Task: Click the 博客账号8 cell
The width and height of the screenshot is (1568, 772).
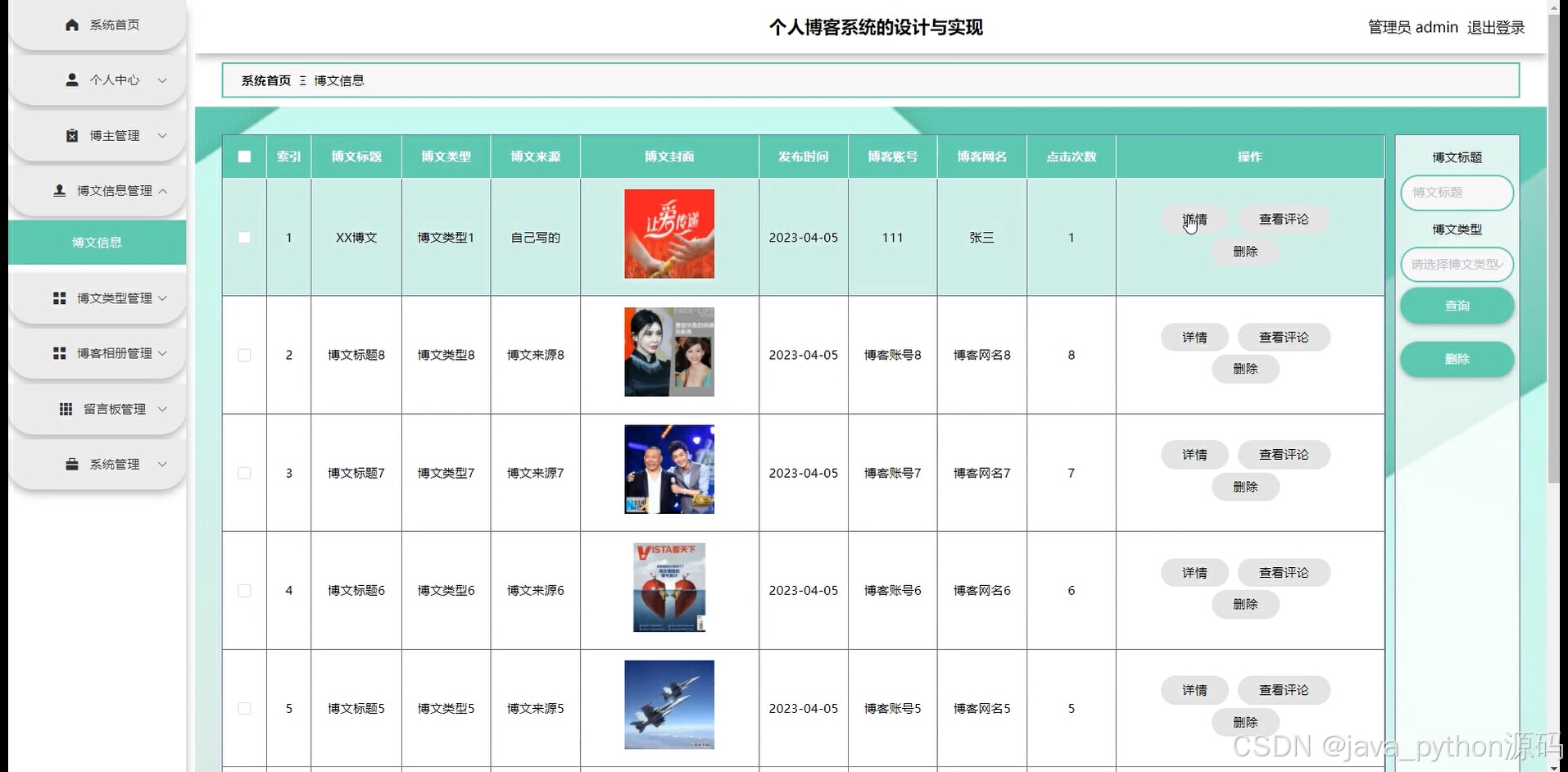Action: coord(893,355)
